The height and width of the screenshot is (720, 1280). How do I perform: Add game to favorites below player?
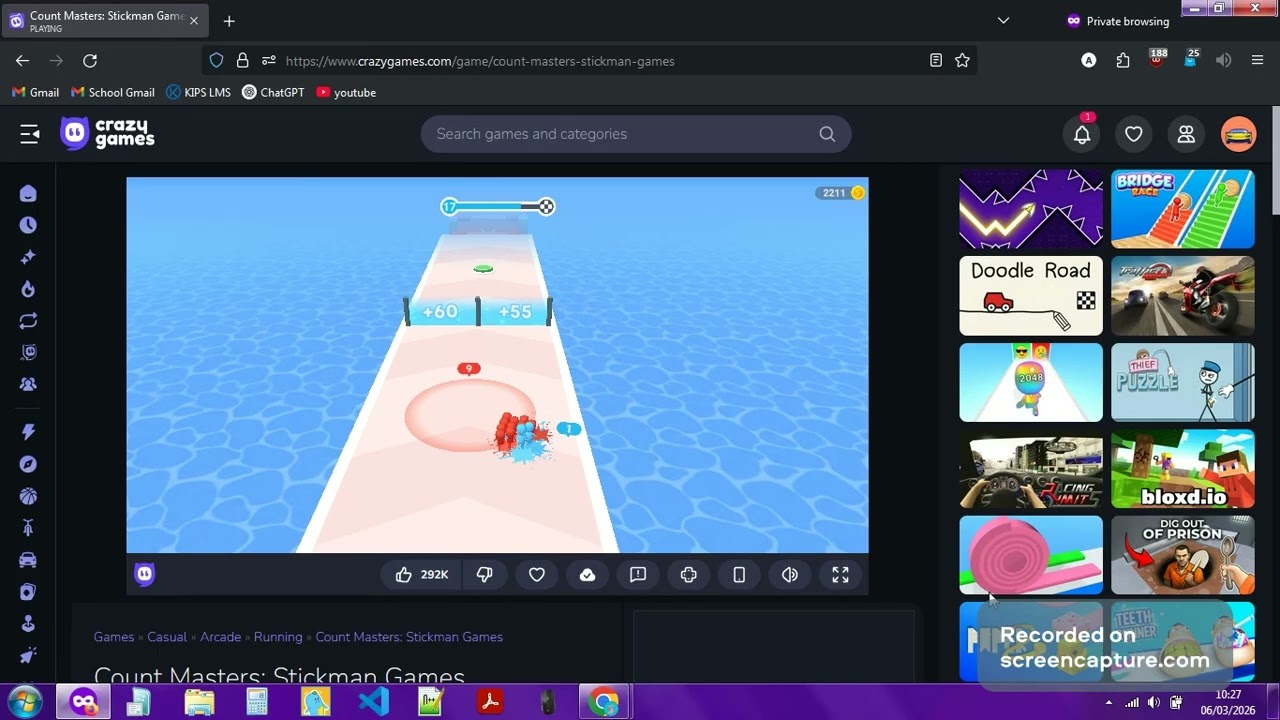(537, 574)
